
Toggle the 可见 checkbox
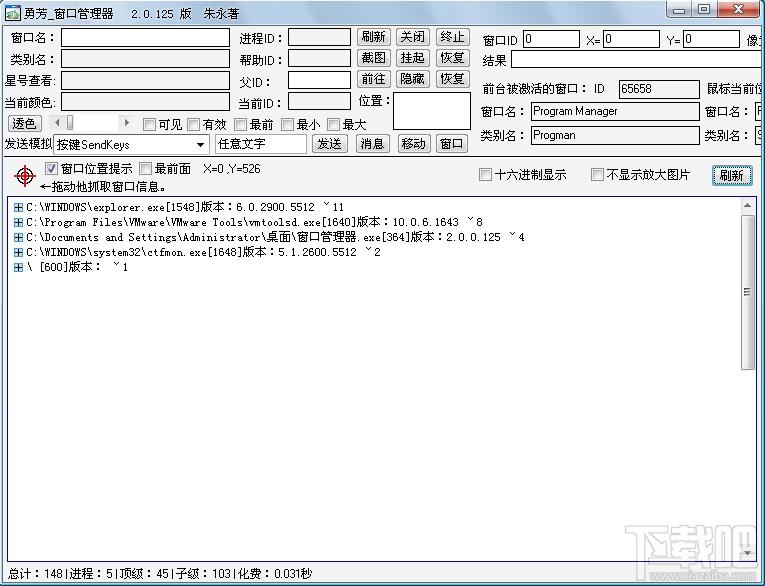(x=149, y=125)
